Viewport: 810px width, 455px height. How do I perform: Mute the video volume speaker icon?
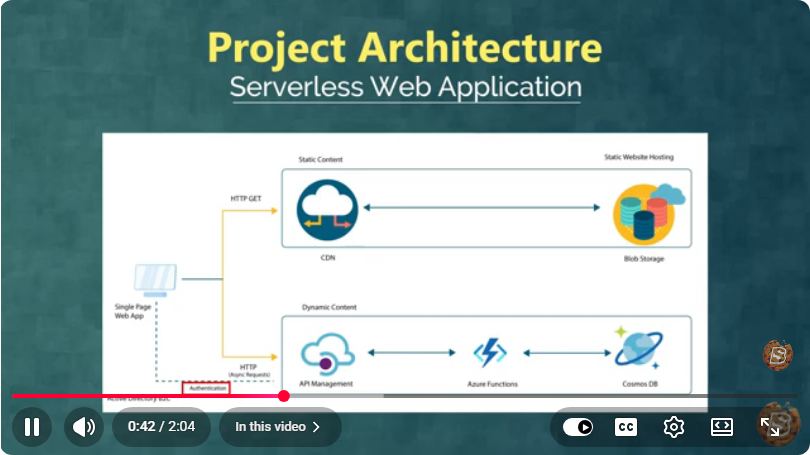(84, 427)
